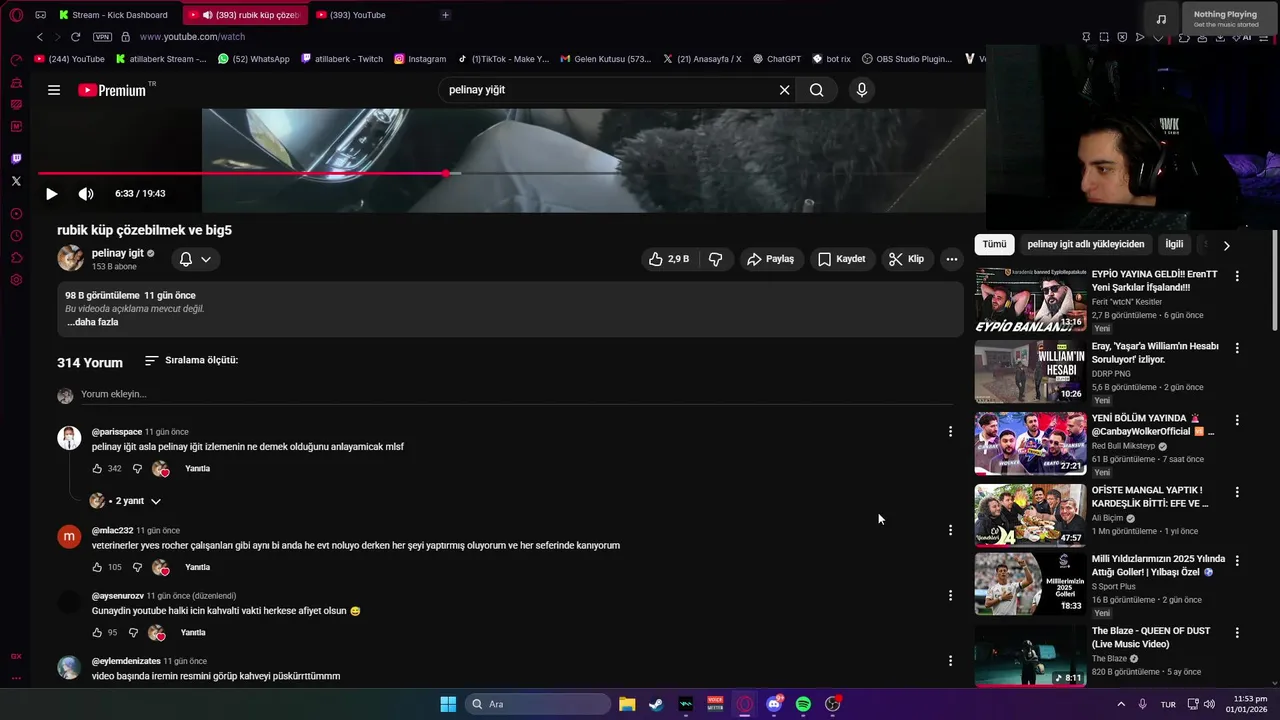Start voice search with the microphone
This screenshot has height=720, width=1280.
862,90
